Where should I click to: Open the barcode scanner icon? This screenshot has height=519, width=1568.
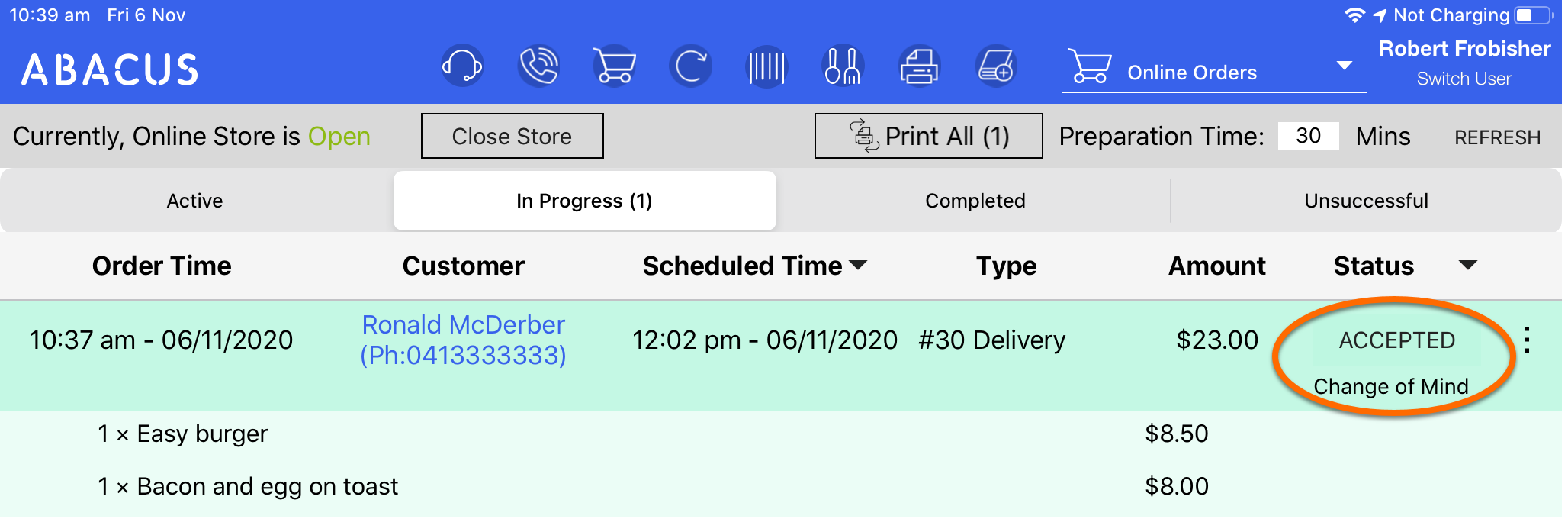[x=766, y=66]
